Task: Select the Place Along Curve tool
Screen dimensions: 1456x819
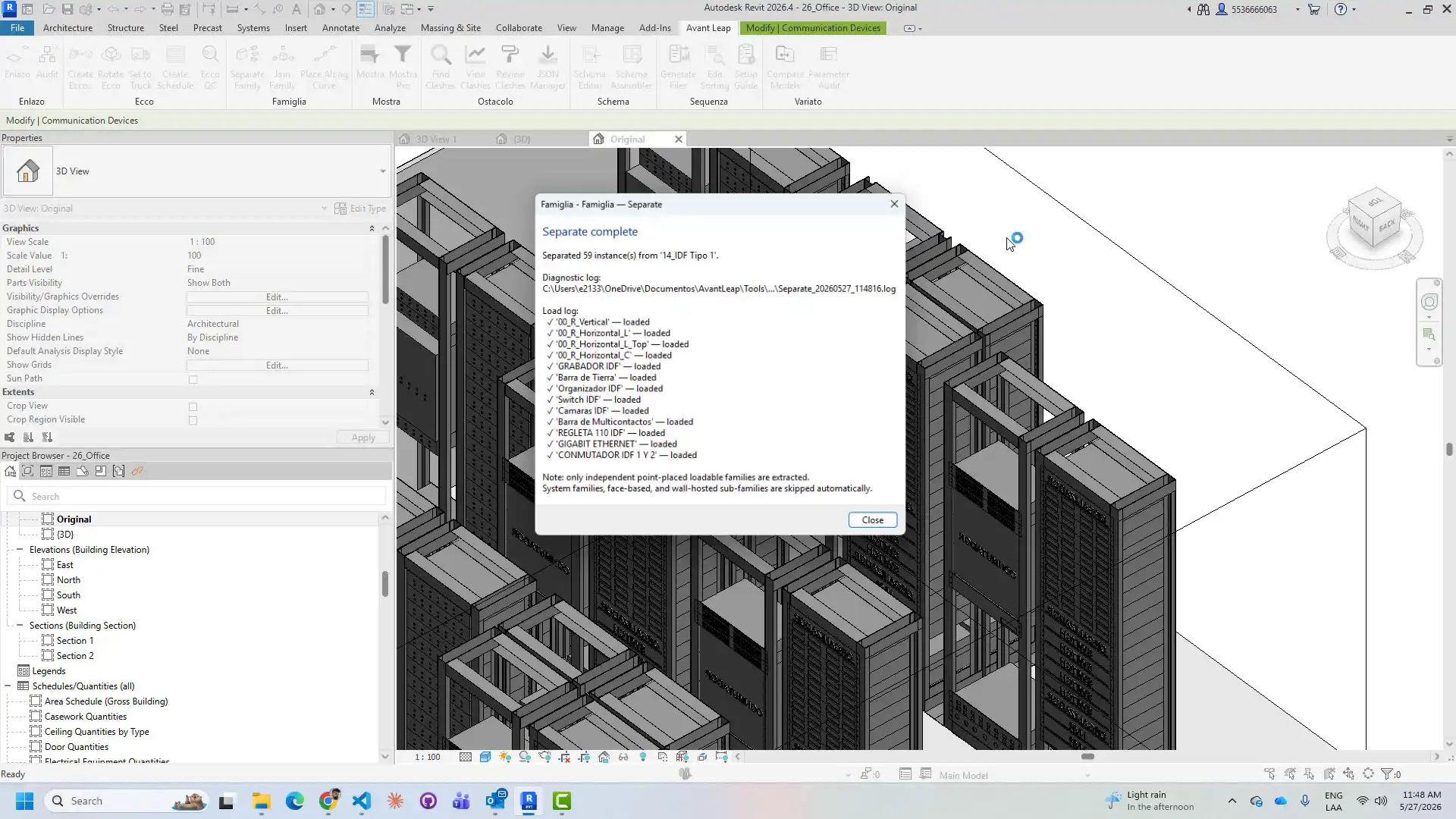Action: 324,67
